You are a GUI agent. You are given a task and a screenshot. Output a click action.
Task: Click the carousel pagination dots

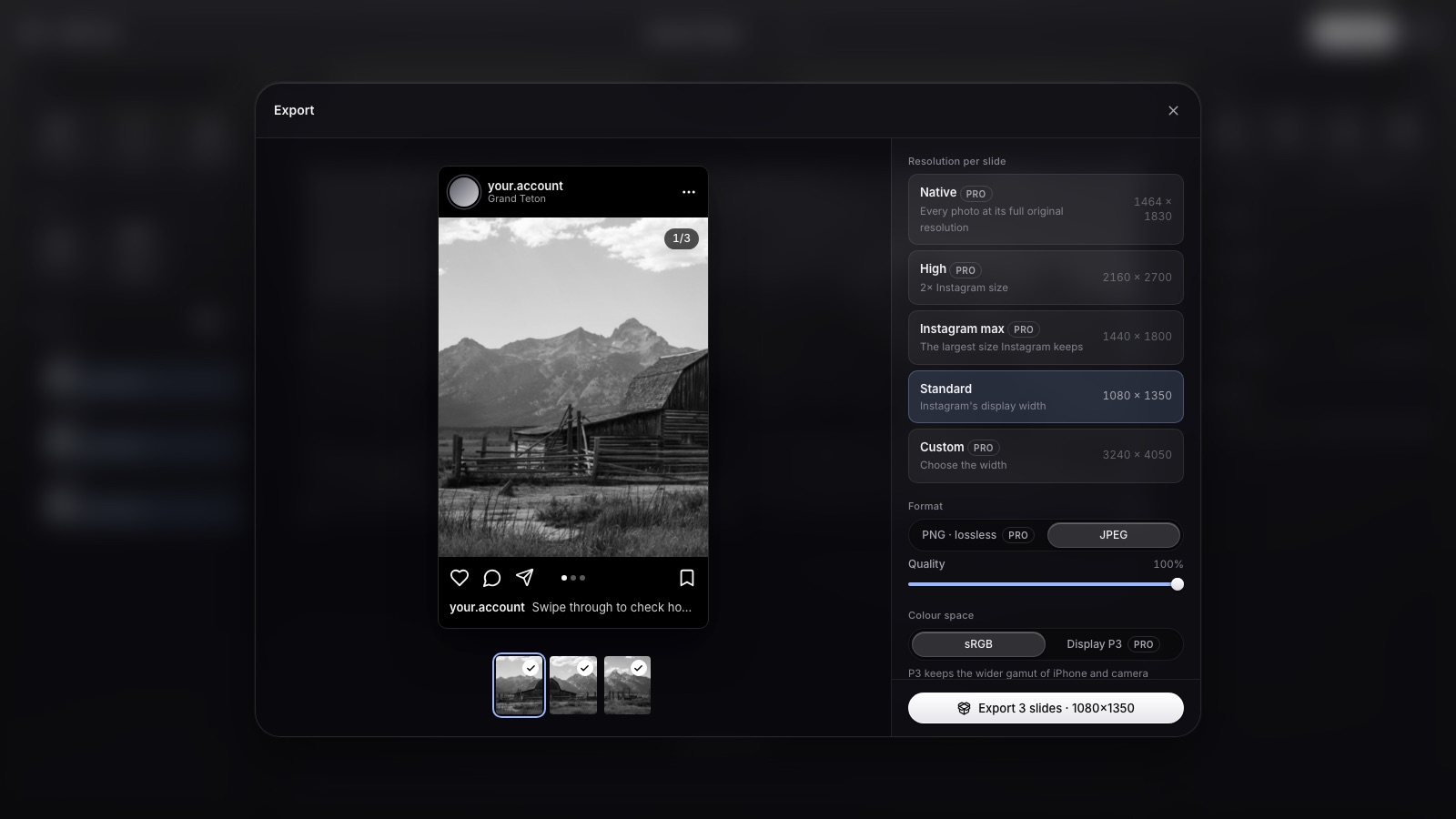pyautogui.click(x=573, y=578)
